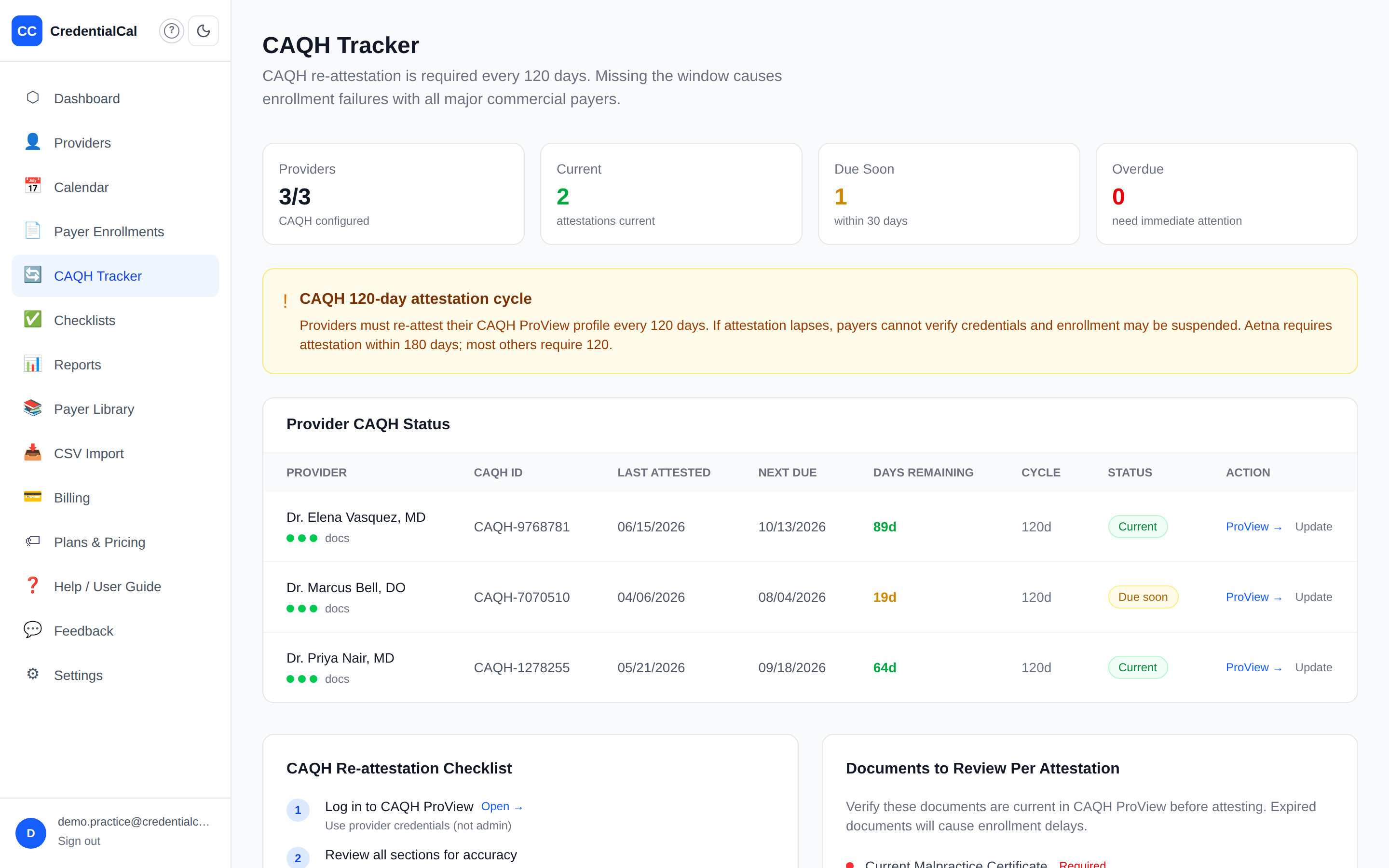Click the Checklists green checkmark icon
This screenshot has width=1389, height=868.
click(33, 320)
